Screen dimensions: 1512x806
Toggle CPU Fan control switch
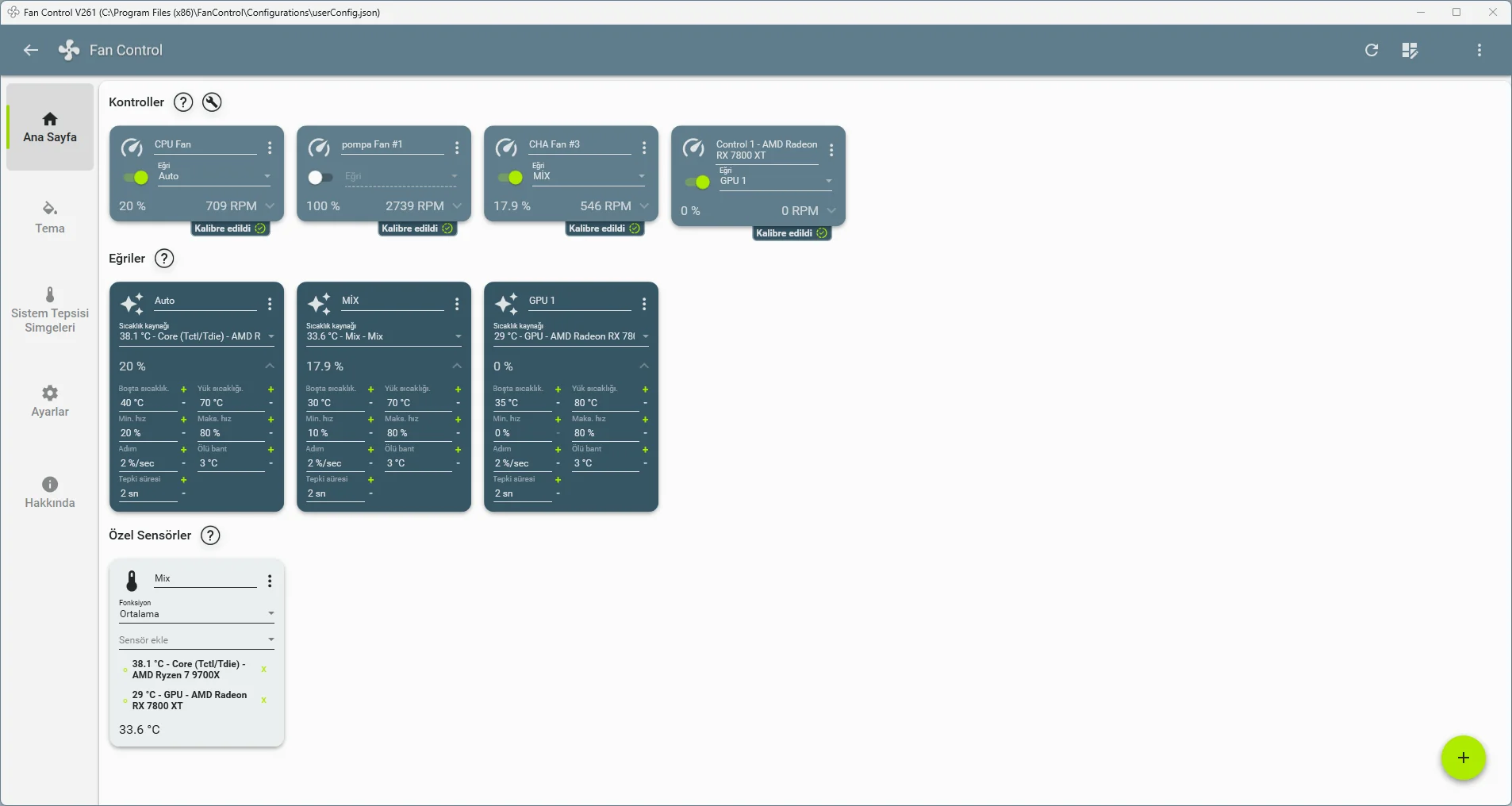coord(136,178)
